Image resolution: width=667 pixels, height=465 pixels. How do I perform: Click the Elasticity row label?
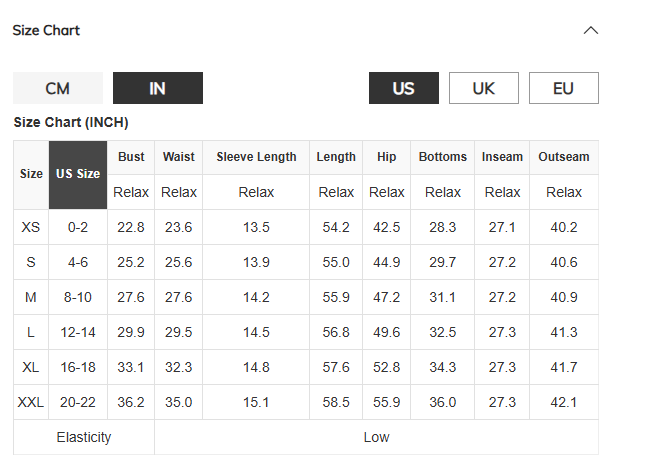point(84,437)
